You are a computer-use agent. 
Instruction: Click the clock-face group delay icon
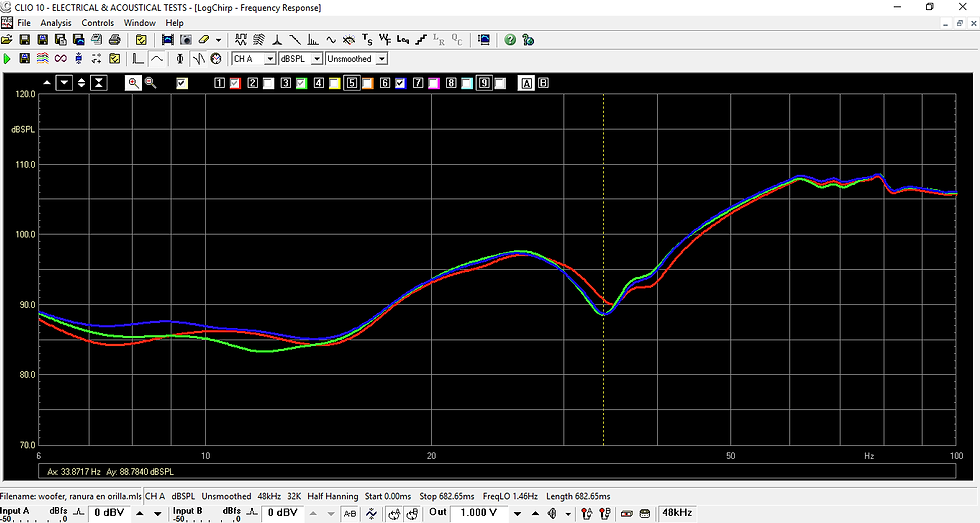(x=216, y=59)
